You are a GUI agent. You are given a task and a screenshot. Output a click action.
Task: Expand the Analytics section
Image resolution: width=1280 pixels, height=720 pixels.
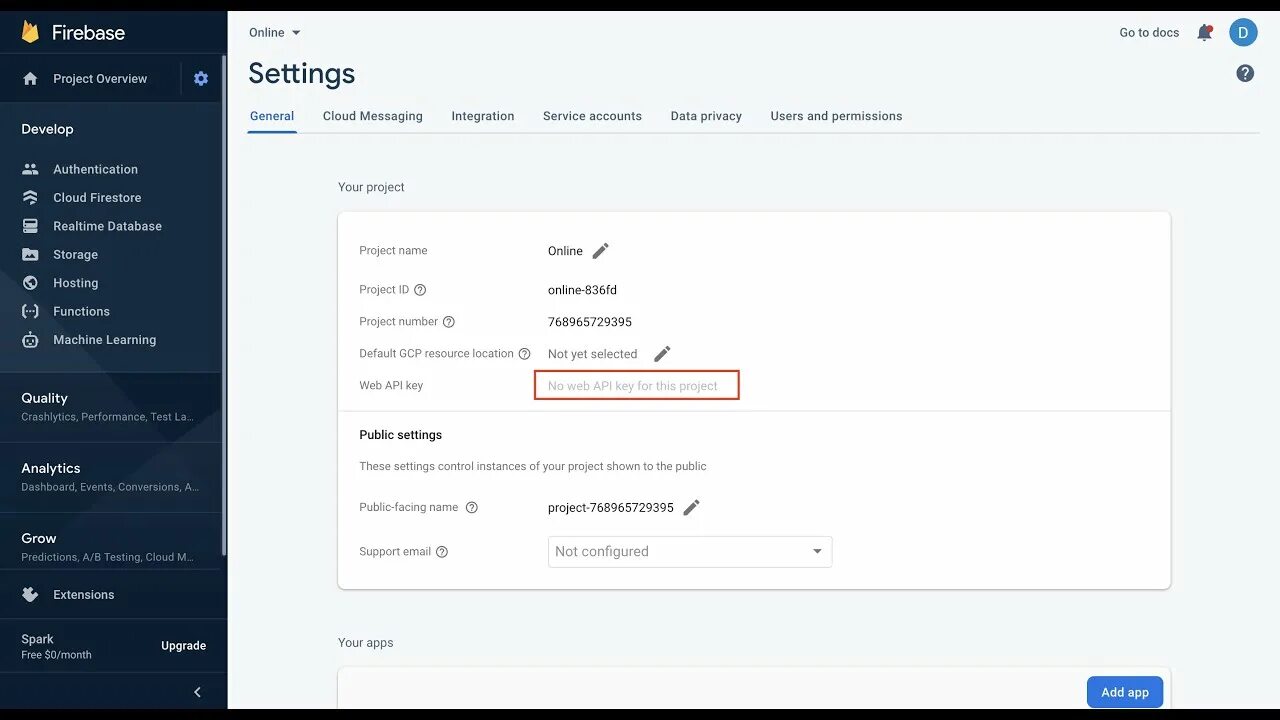coord(110,476)
